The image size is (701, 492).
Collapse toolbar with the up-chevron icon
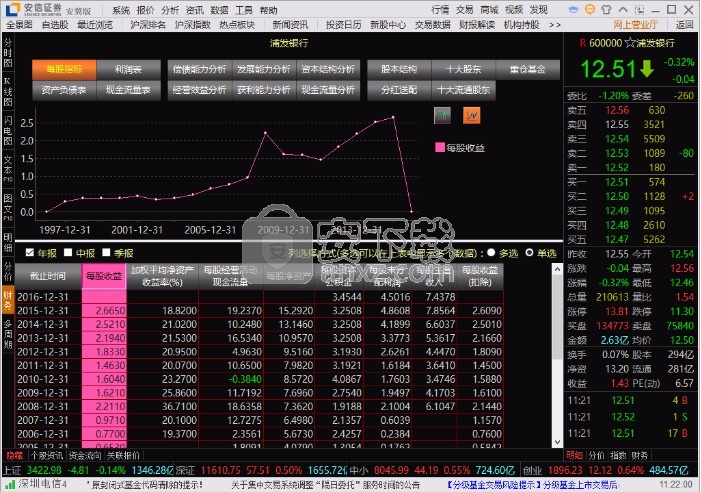coord(623,9)
